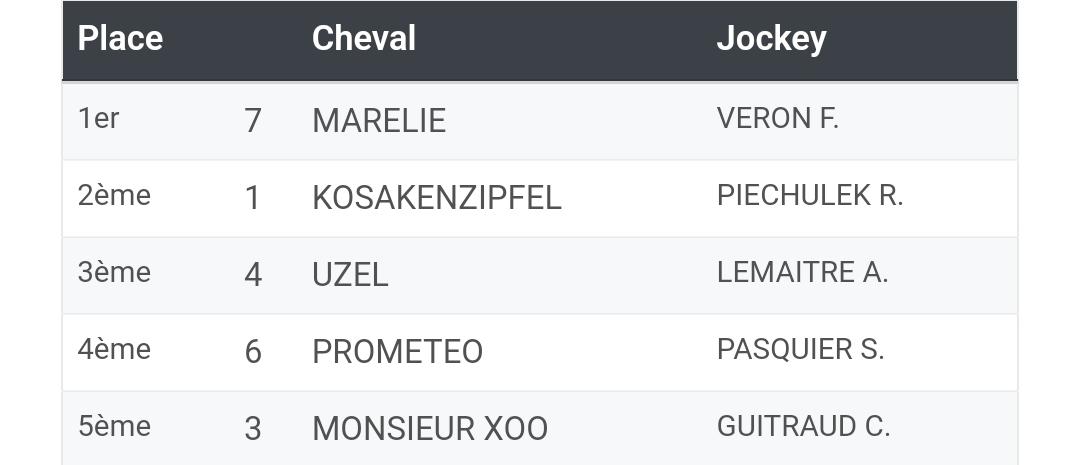1080x465 pixels.
Task: Click number 7 beside MARELIE
Action: point(253,121)
